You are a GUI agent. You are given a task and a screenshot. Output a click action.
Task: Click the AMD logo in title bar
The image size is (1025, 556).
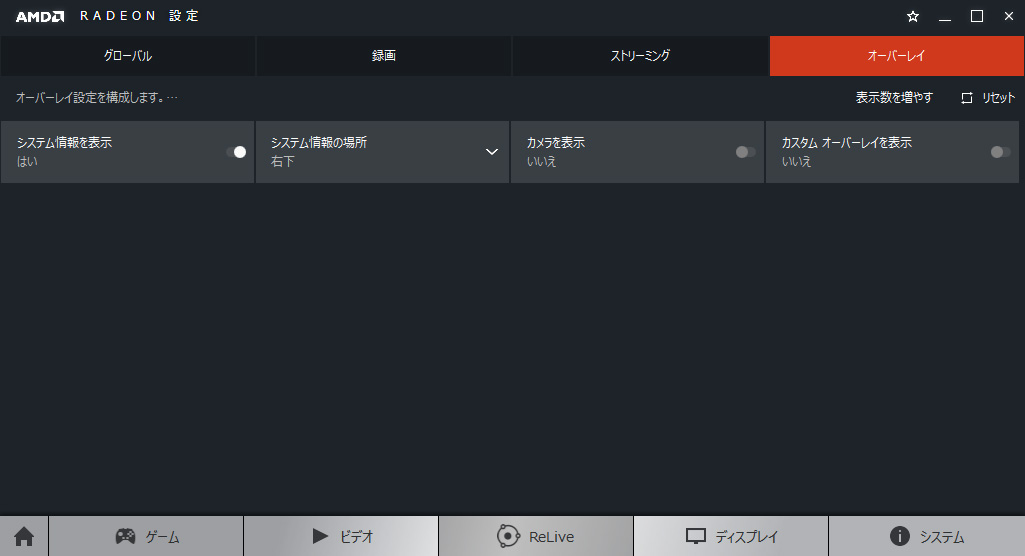coord(40,16)
